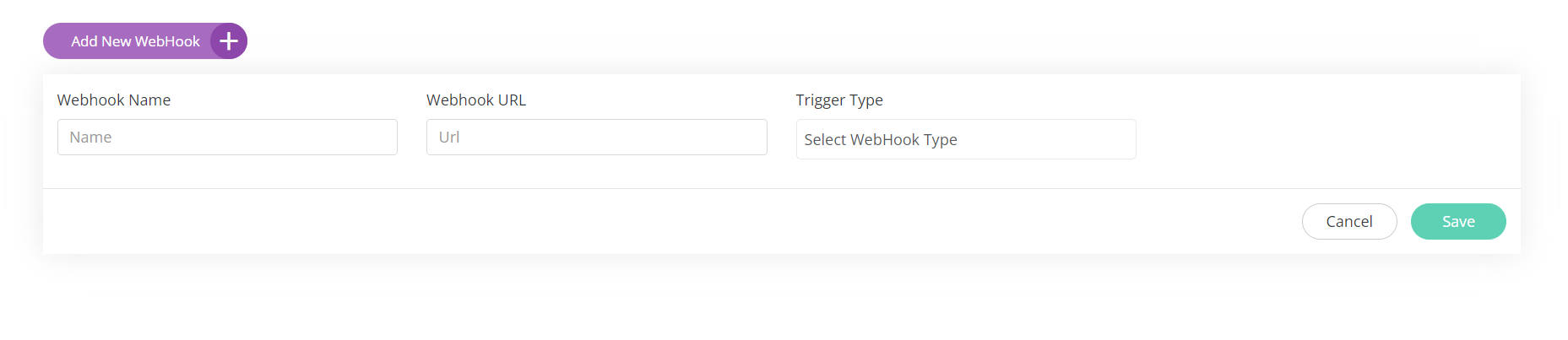
Task: Place cursor in the Name field
Action: coord(227,138)
